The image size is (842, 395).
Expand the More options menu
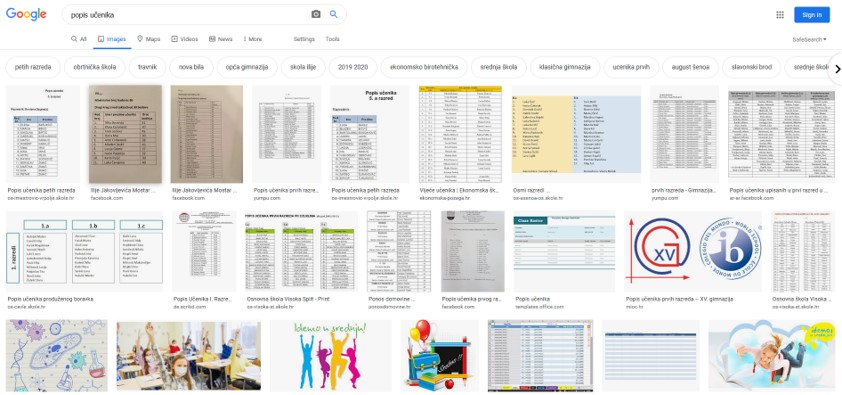[x=253, y=39]
